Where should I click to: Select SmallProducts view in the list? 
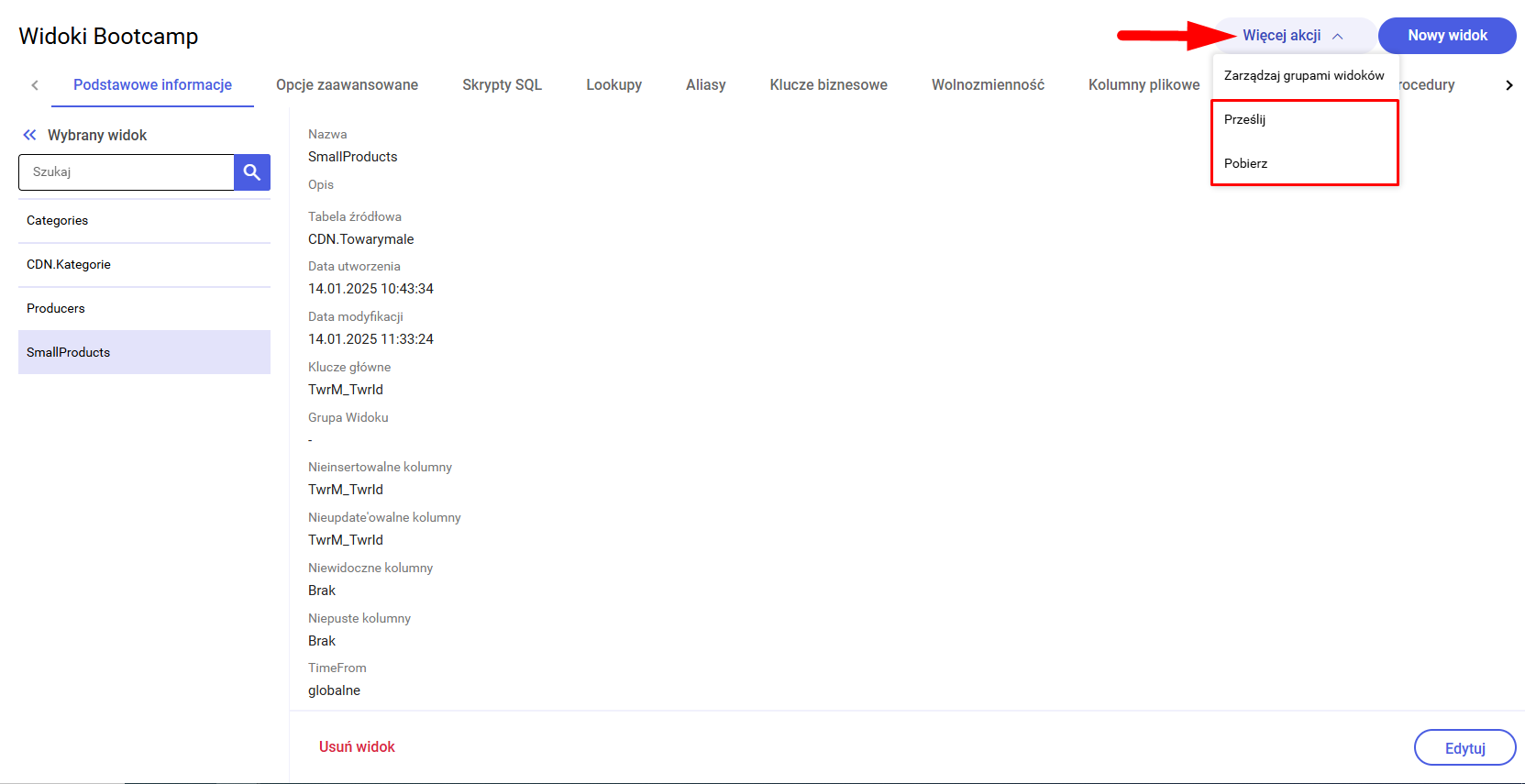[x=144, y=352]
